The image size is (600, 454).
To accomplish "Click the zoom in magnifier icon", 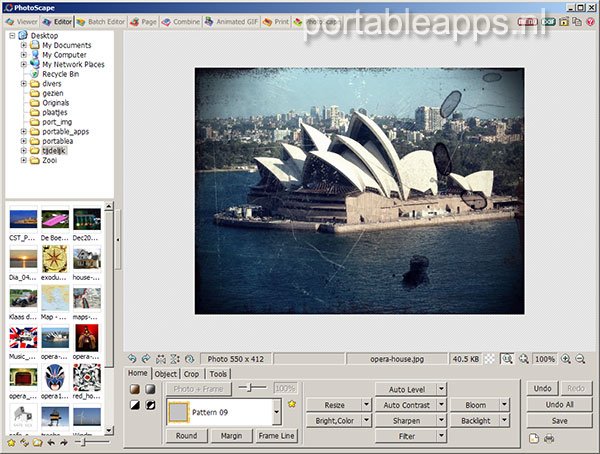I will (566, 358).
